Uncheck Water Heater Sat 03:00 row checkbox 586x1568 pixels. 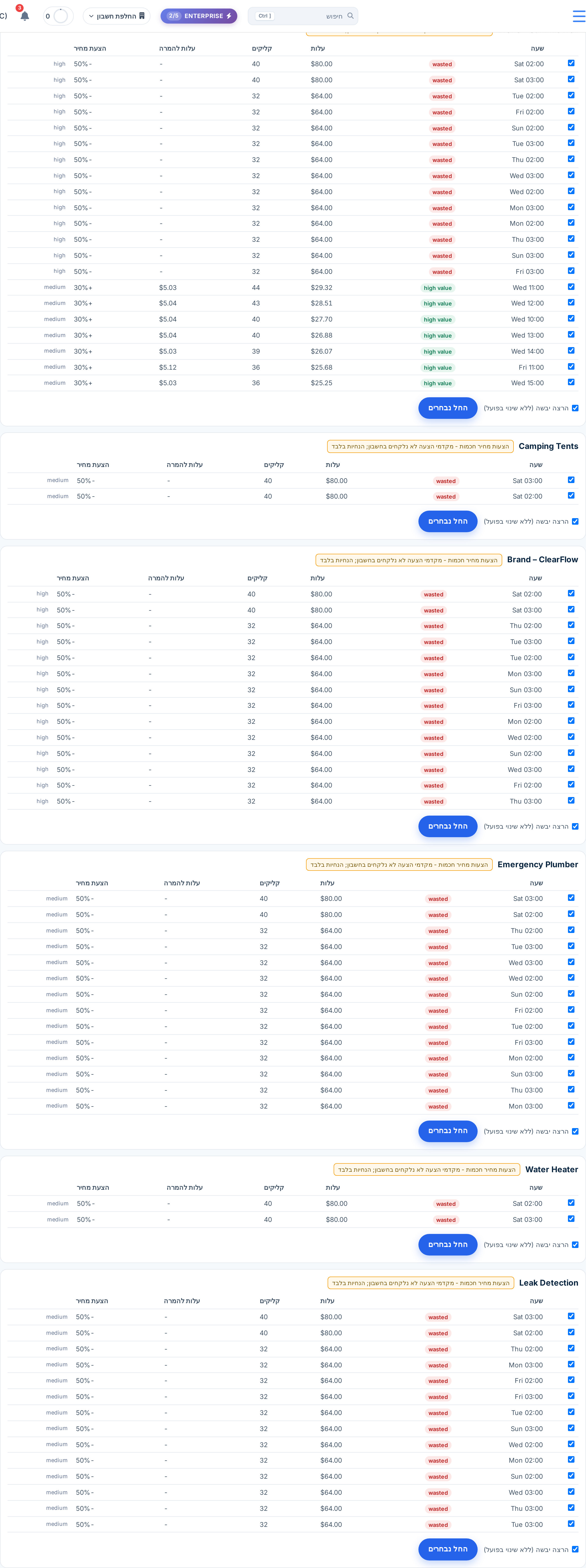[571, 1219]
